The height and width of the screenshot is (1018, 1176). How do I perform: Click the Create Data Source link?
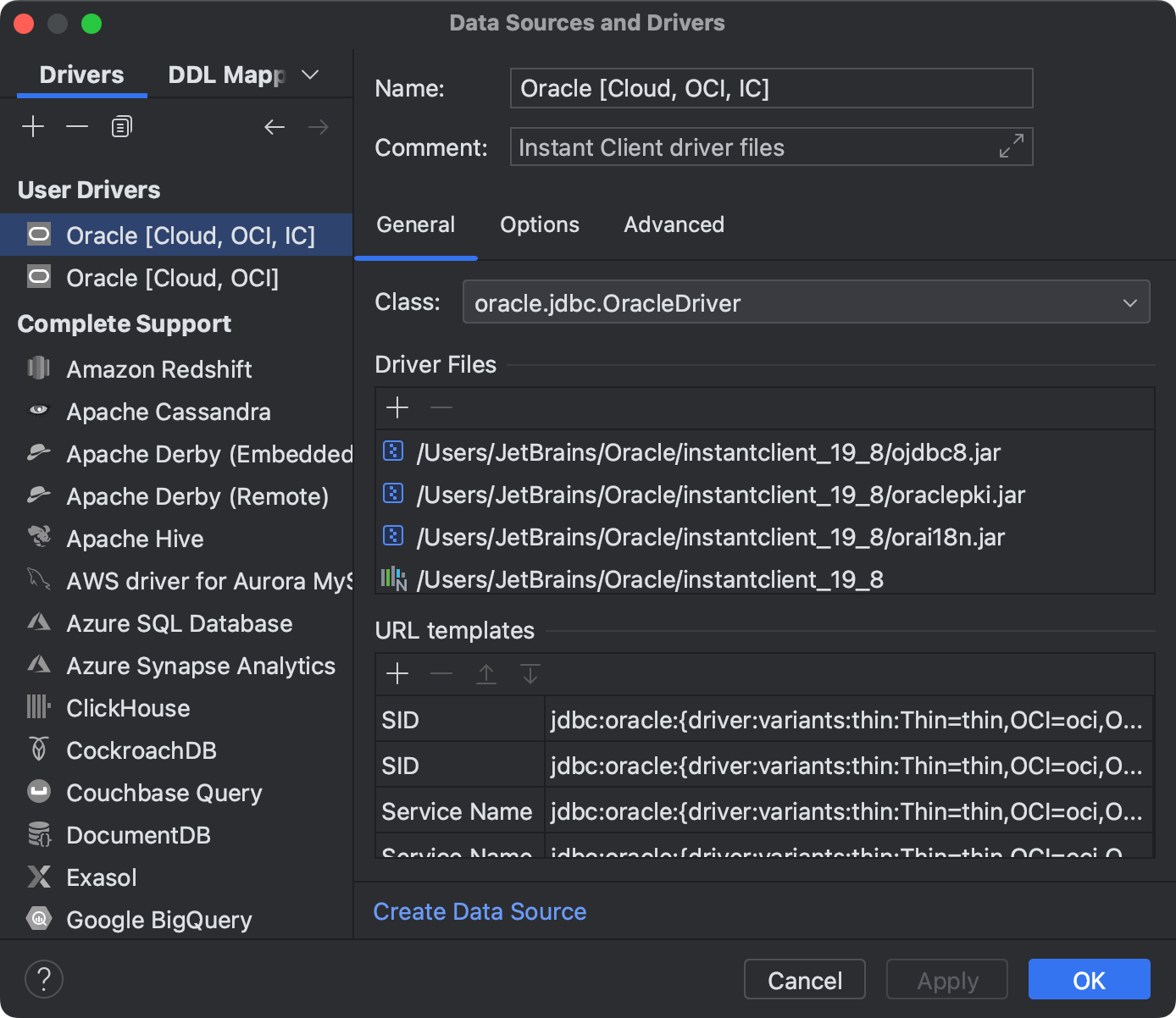point(480,911)
